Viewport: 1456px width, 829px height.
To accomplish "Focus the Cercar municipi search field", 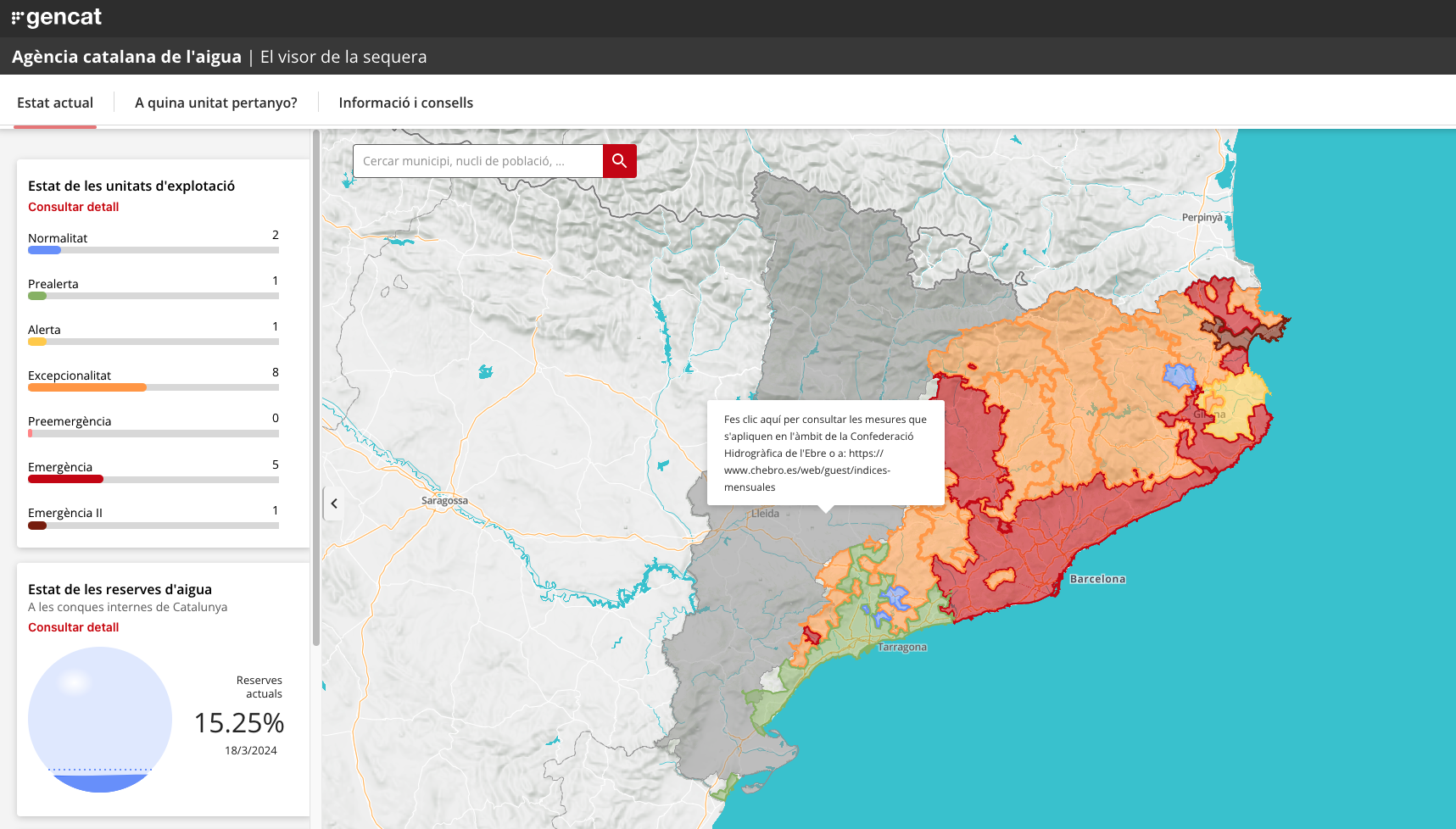I will 477,161.
